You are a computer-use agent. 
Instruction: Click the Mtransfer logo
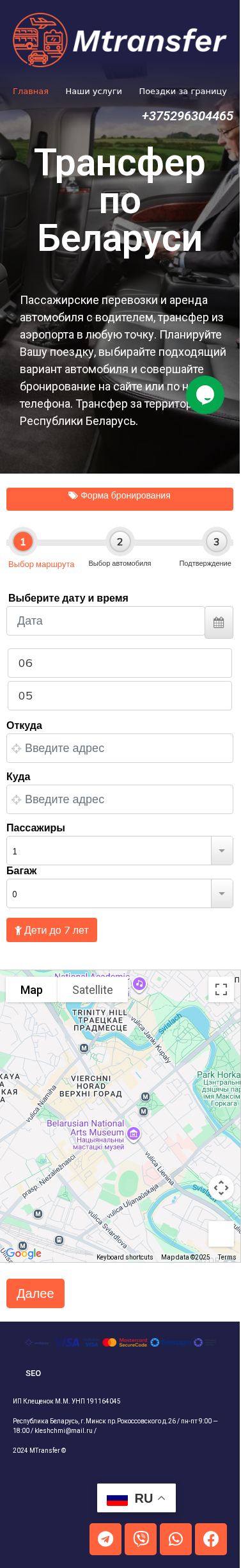[120, 40]
